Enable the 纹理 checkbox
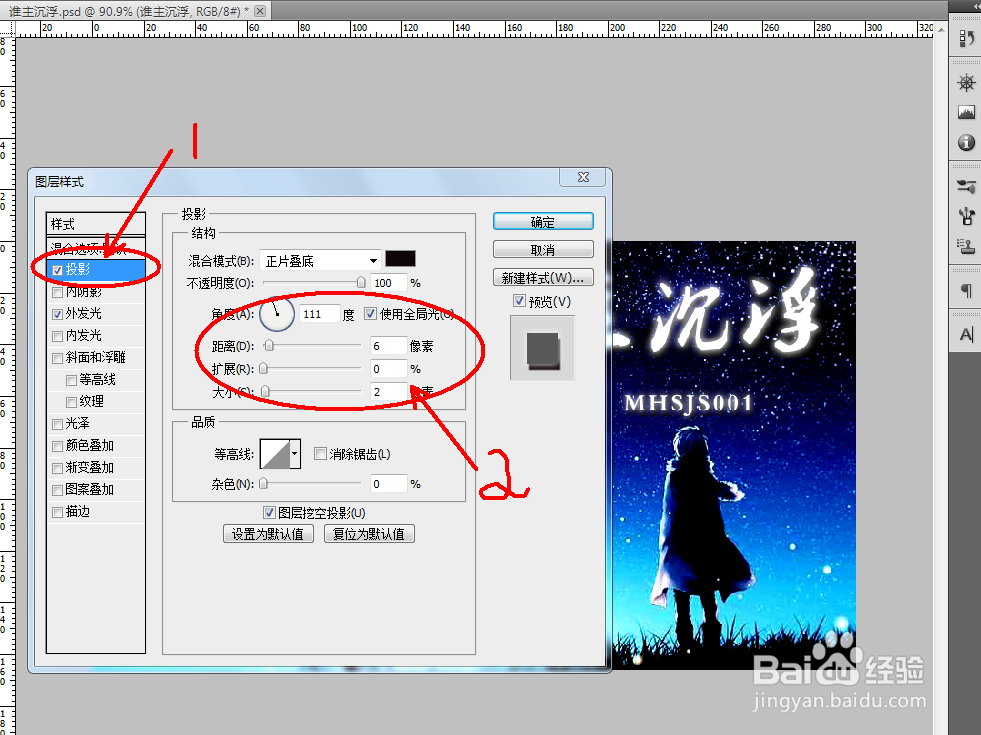Image resolution: width=981 pixels, height=735 pixels. coord(71,402)
